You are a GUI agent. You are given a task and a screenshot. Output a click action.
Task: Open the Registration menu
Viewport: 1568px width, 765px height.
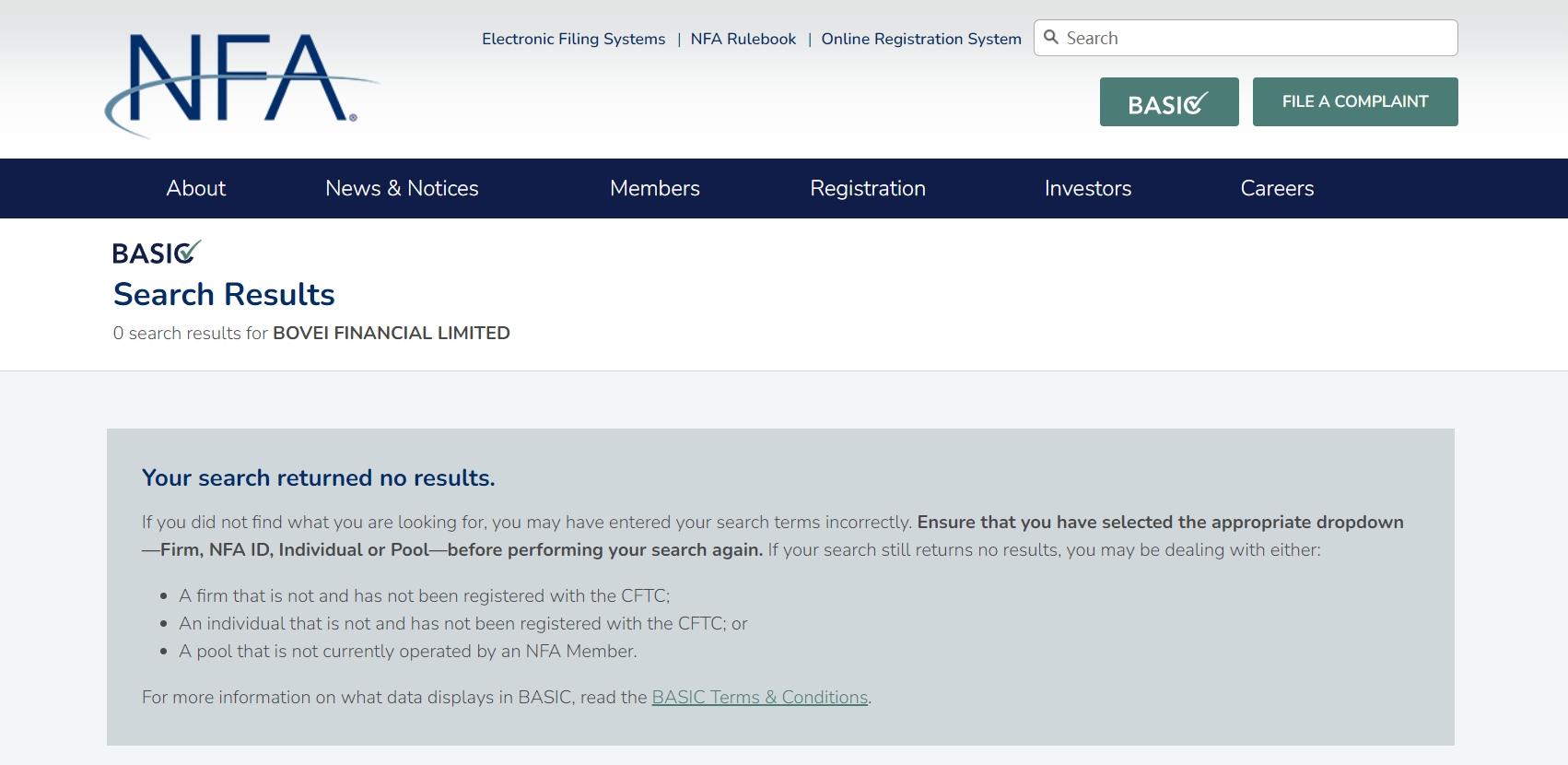pos(868,188)
